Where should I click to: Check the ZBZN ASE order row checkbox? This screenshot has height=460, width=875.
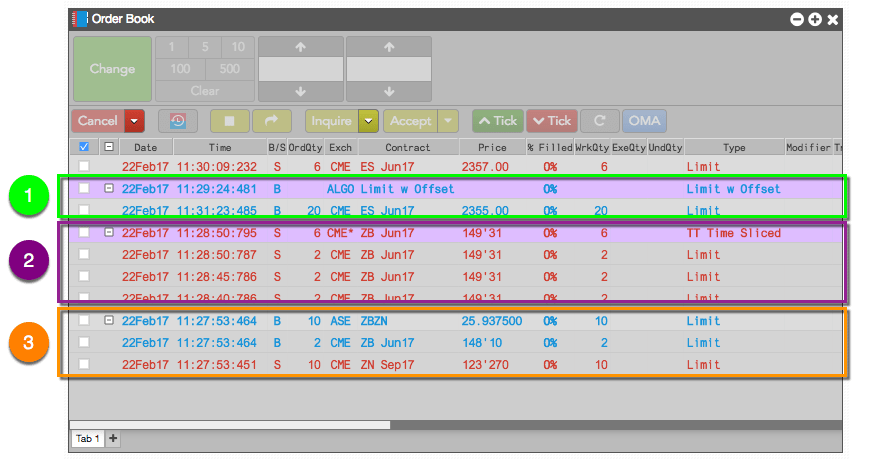[x=84, y=320]
